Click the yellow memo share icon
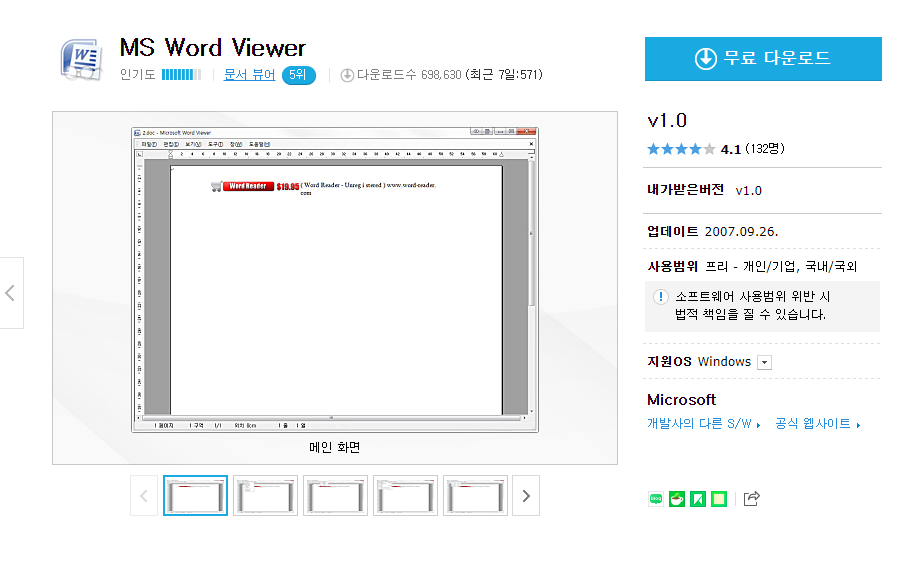 pos(718,499)
